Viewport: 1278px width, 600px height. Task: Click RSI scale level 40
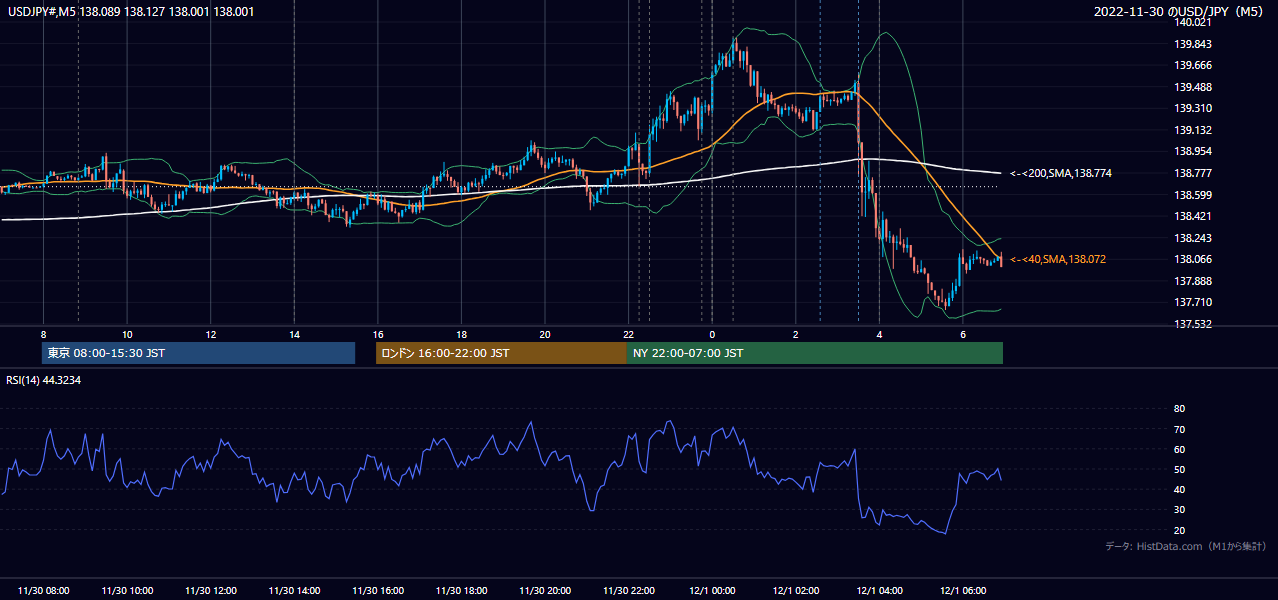(x=1179, y=489)
